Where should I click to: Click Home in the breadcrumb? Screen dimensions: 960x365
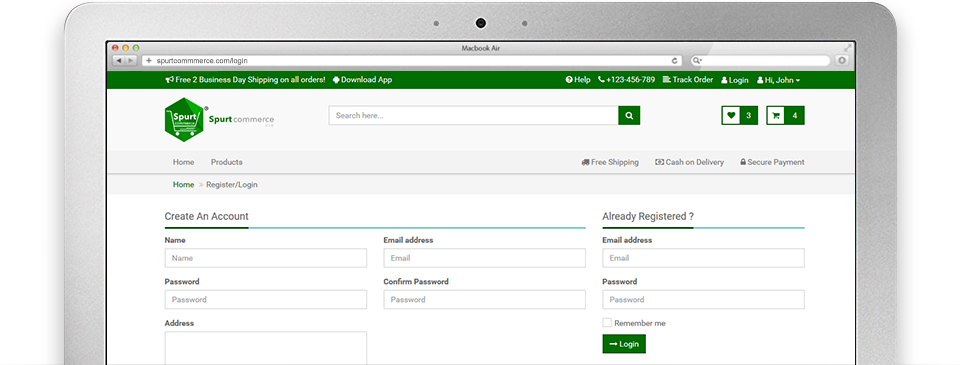[183, 184]
